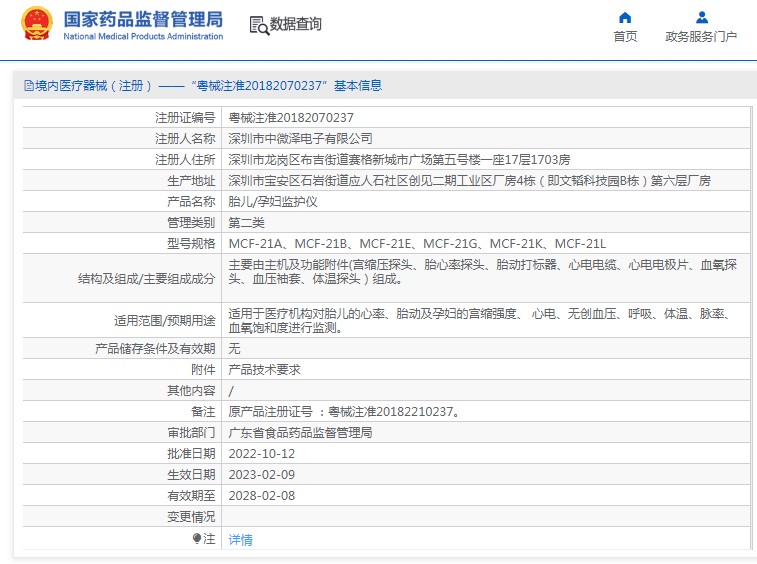Click the 国家药品监督管理局 site title
This screenshot has height=564, width=757.
coord(143,19)
